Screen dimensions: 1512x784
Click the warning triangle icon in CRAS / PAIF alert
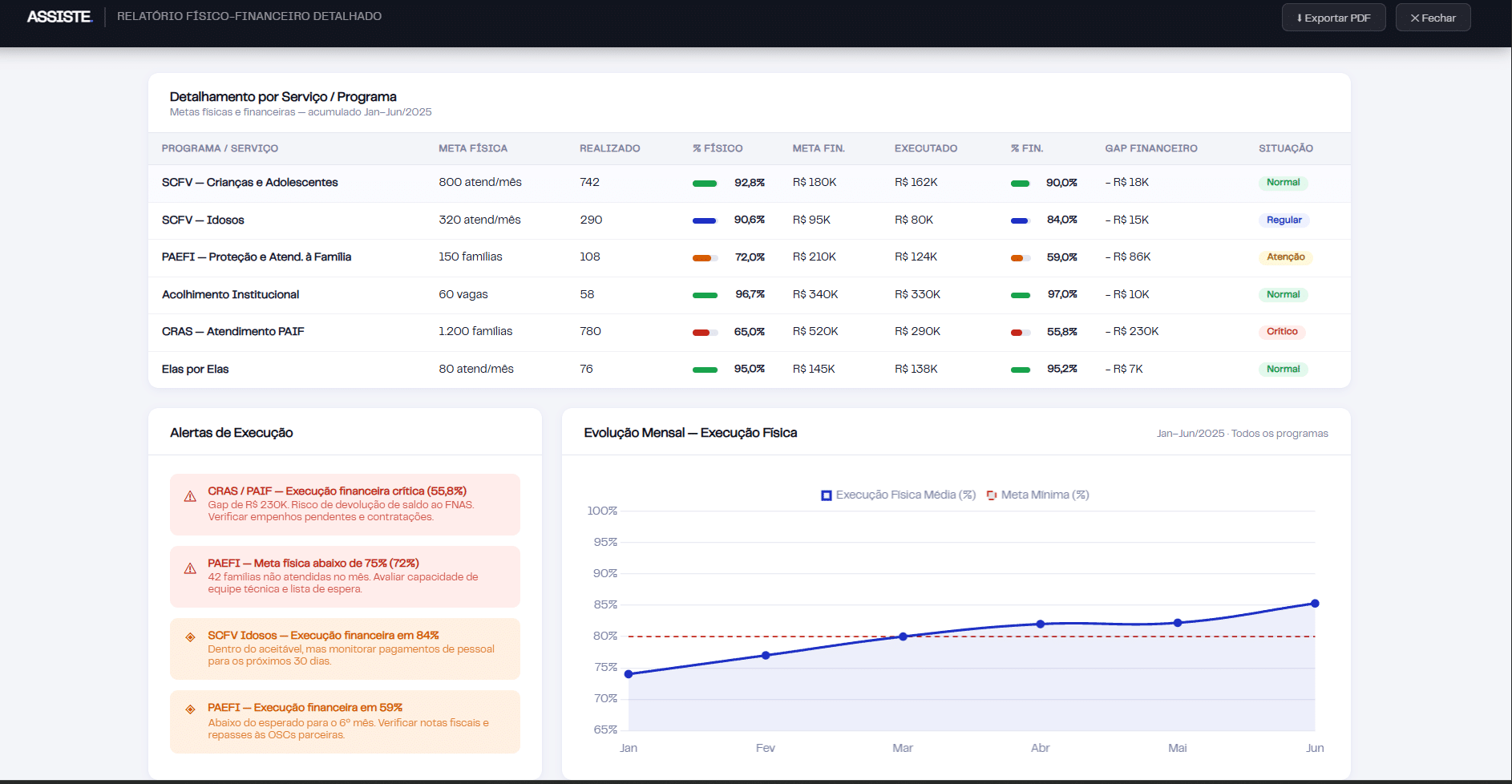tap(190, 496)
